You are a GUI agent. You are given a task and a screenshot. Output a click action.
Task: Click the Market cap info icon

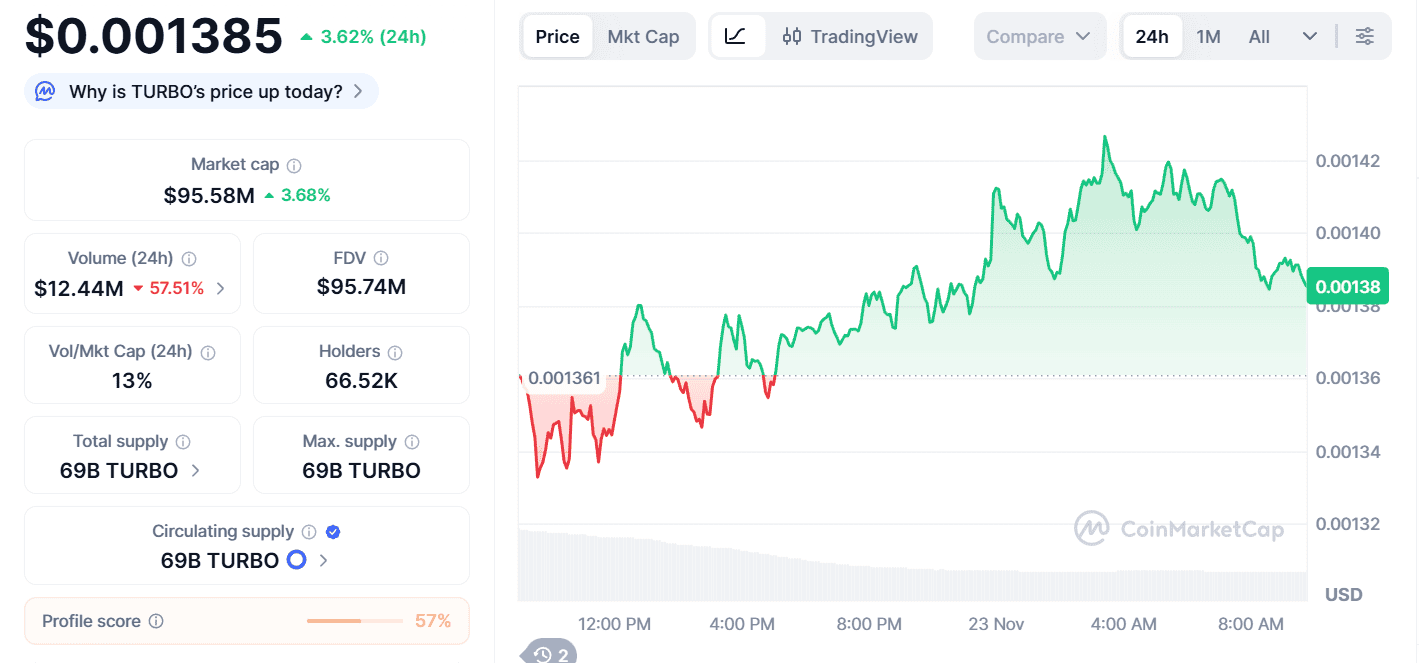coord(294,165)
